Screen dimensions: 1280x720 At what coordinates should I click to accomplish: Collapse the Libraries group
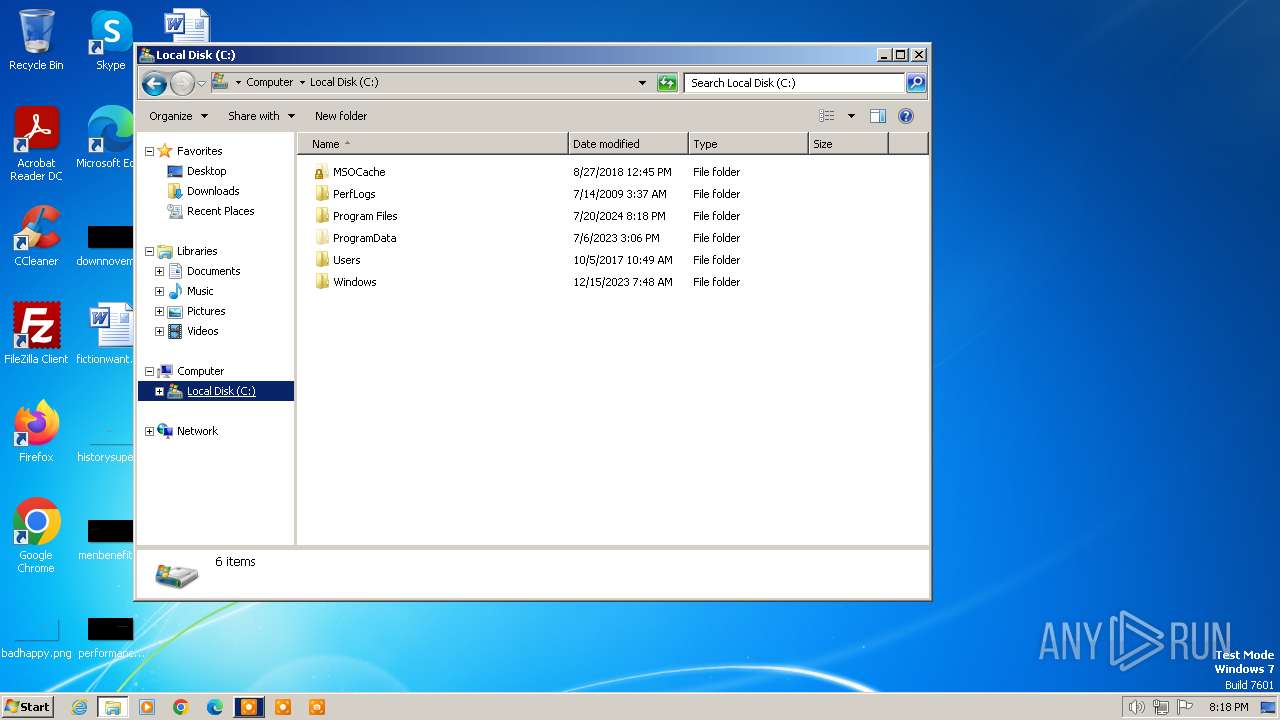pos(149,251)
